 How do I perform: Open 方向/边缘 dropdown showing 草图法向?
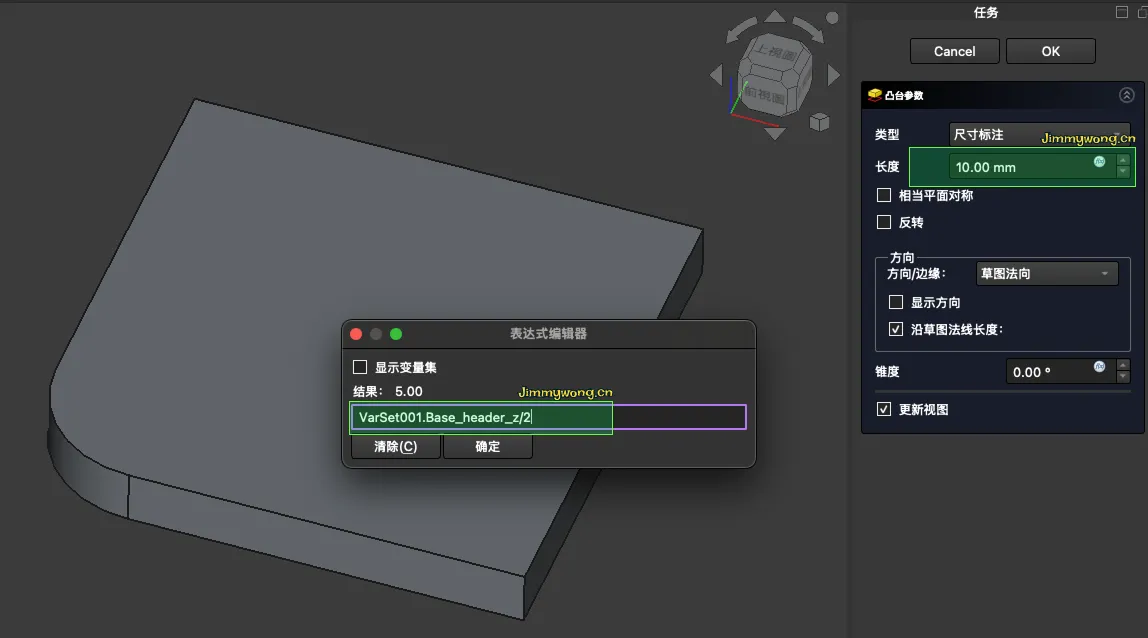pos(1047,273)
